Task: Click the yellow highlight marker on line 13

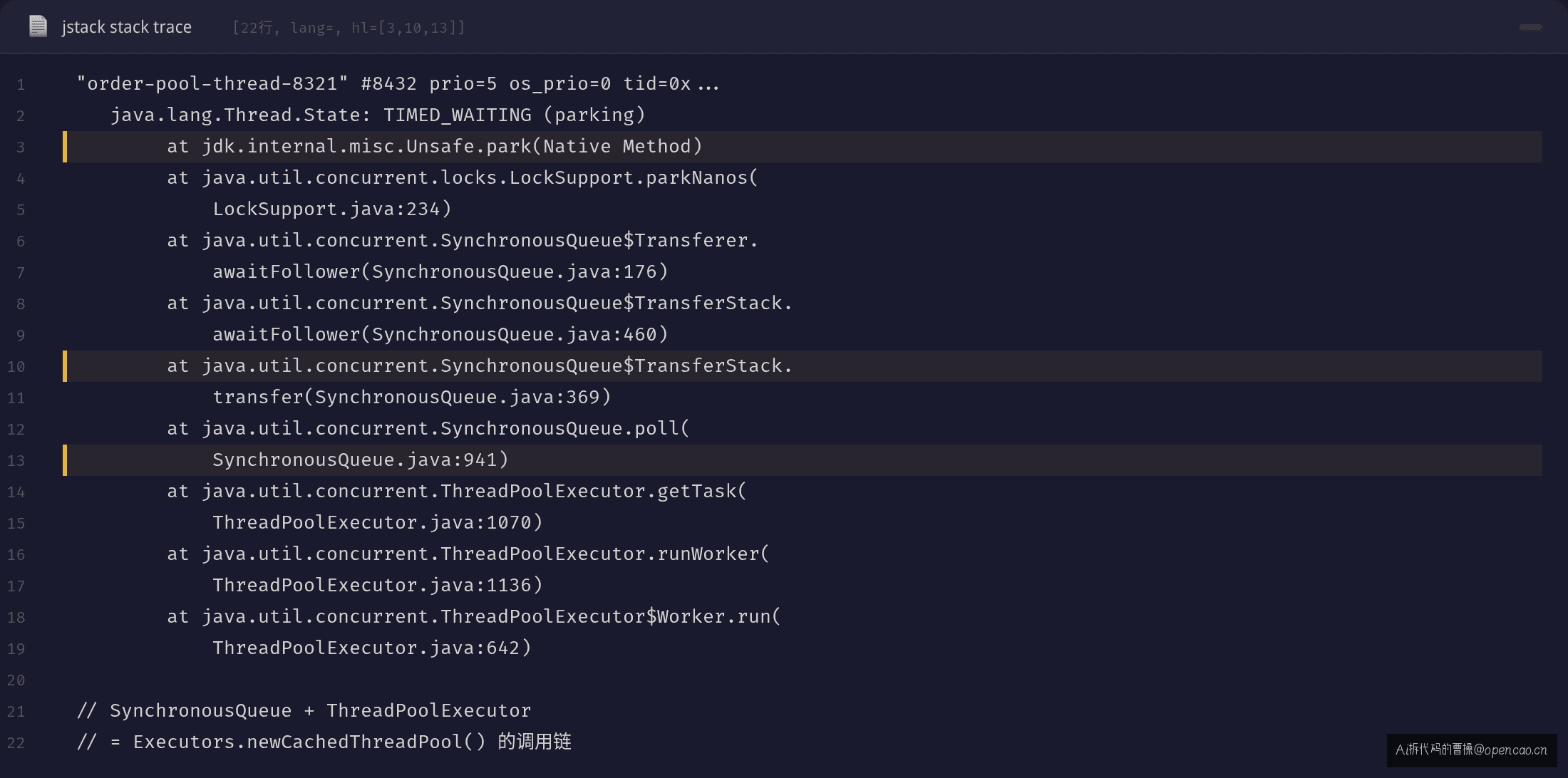Action: click(x=65, y=460)
